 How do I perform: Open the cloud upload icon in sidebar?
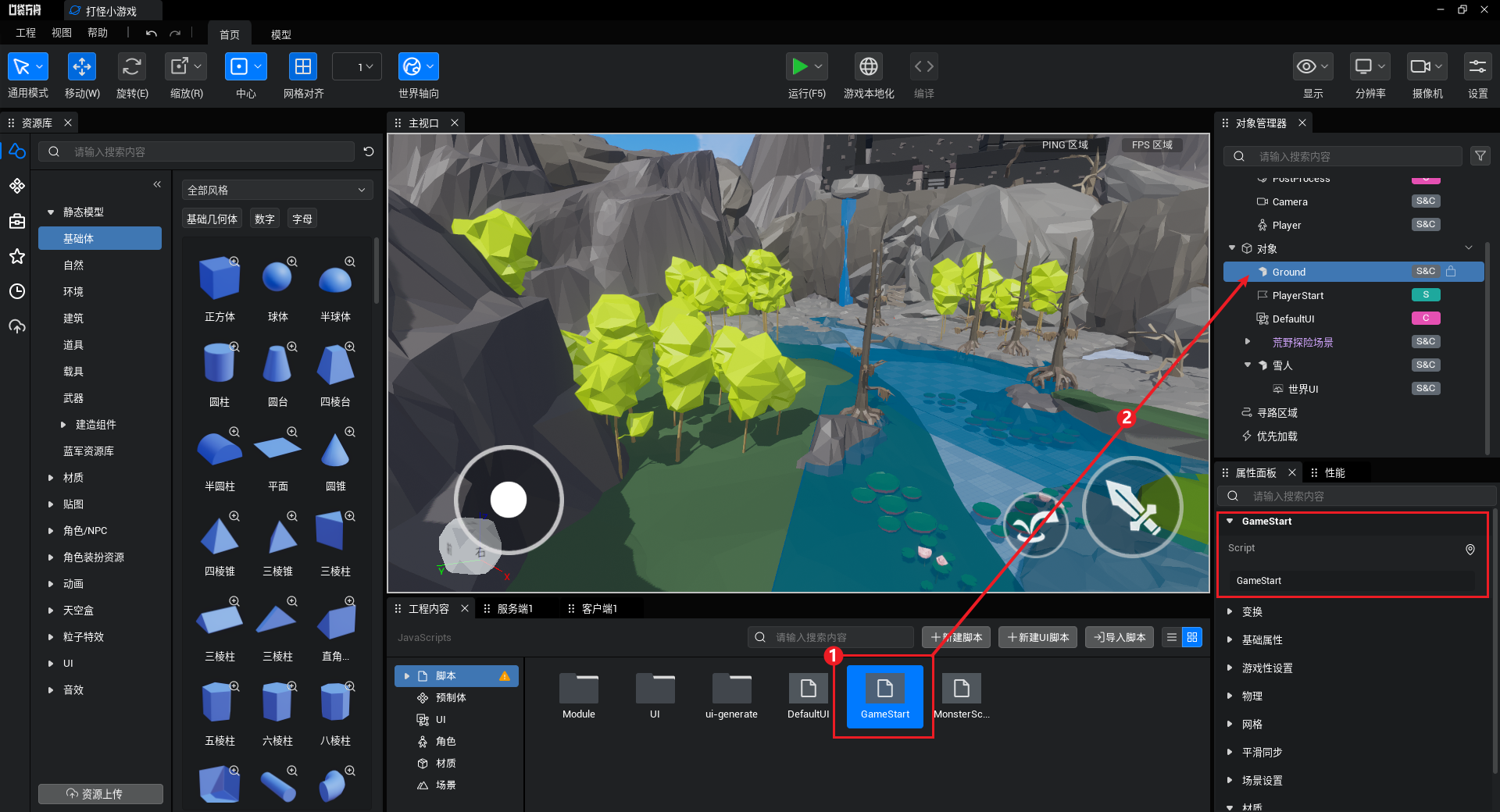coord(17,326)
